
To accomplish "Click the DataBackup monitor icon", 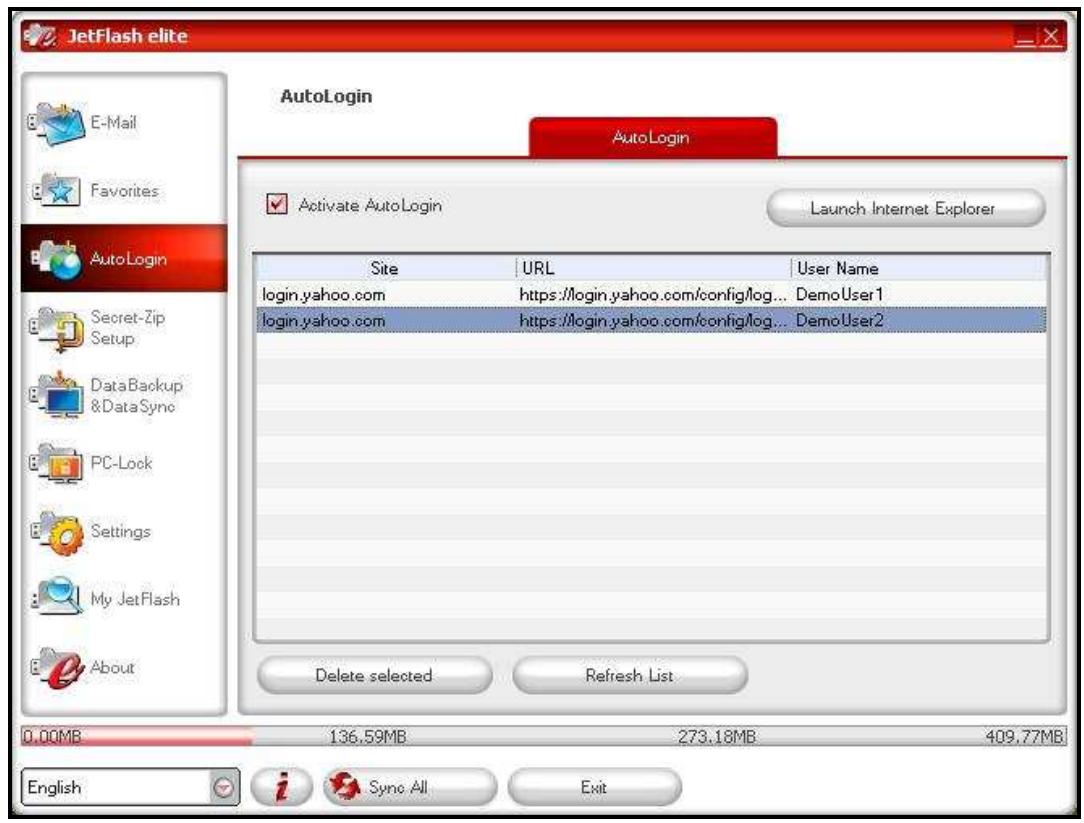I will 57,395.
